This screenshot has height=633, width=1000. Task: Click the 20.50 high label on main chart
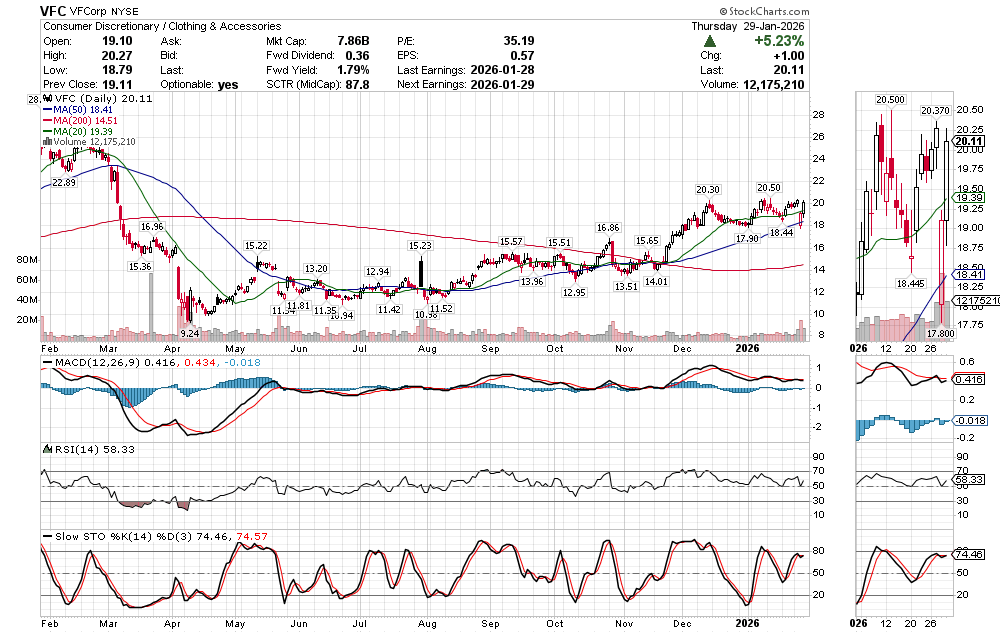[x=768, y=188]
